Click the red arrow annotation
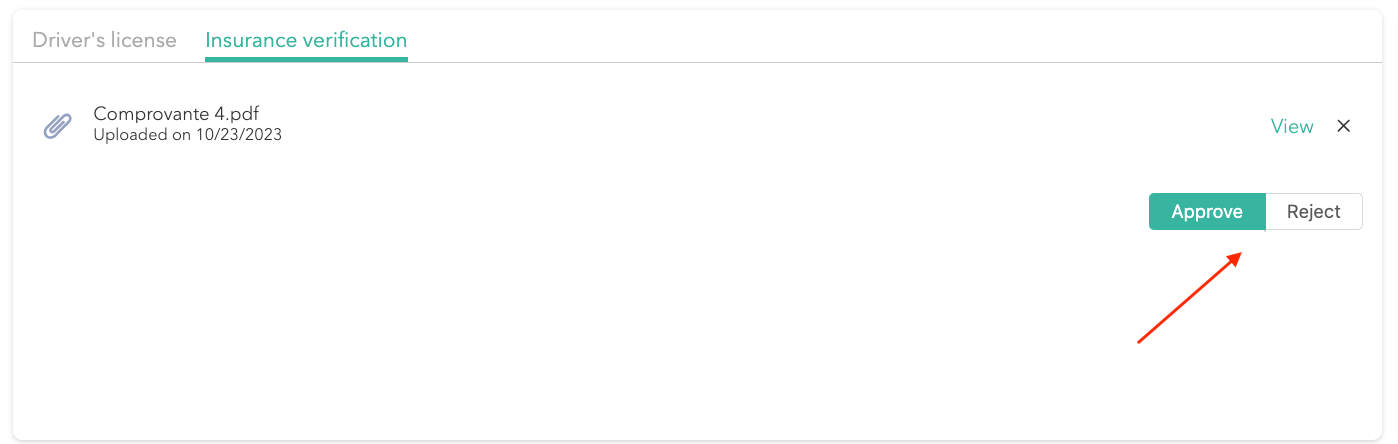1398x444 pixels. 1190,298
